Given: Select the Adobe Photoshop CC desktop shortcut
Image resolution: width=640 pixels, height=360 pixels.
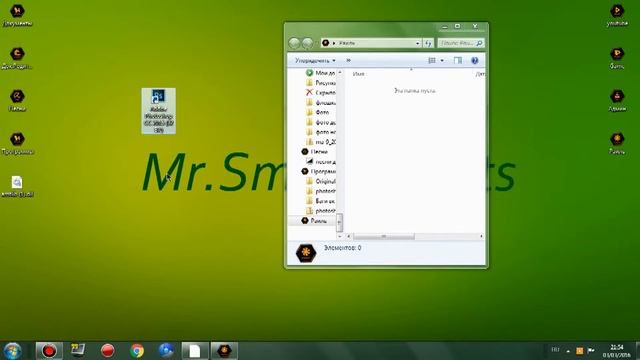Looking at the screenshot, I should coord(159,111).
